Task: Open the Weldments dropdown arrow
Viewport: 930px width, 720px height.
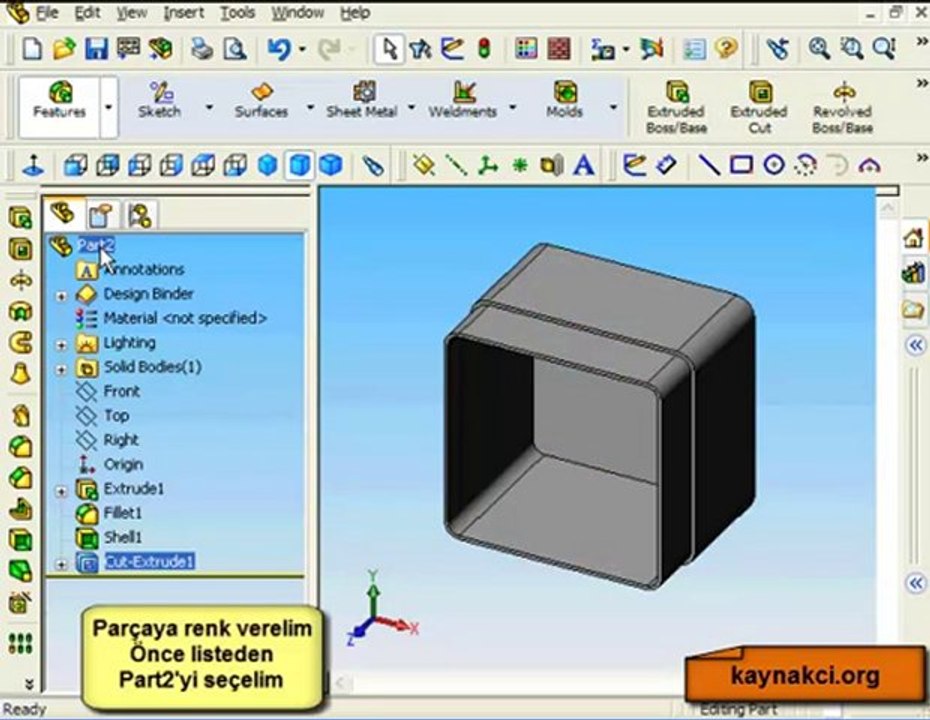Action: tap(512, 107)
